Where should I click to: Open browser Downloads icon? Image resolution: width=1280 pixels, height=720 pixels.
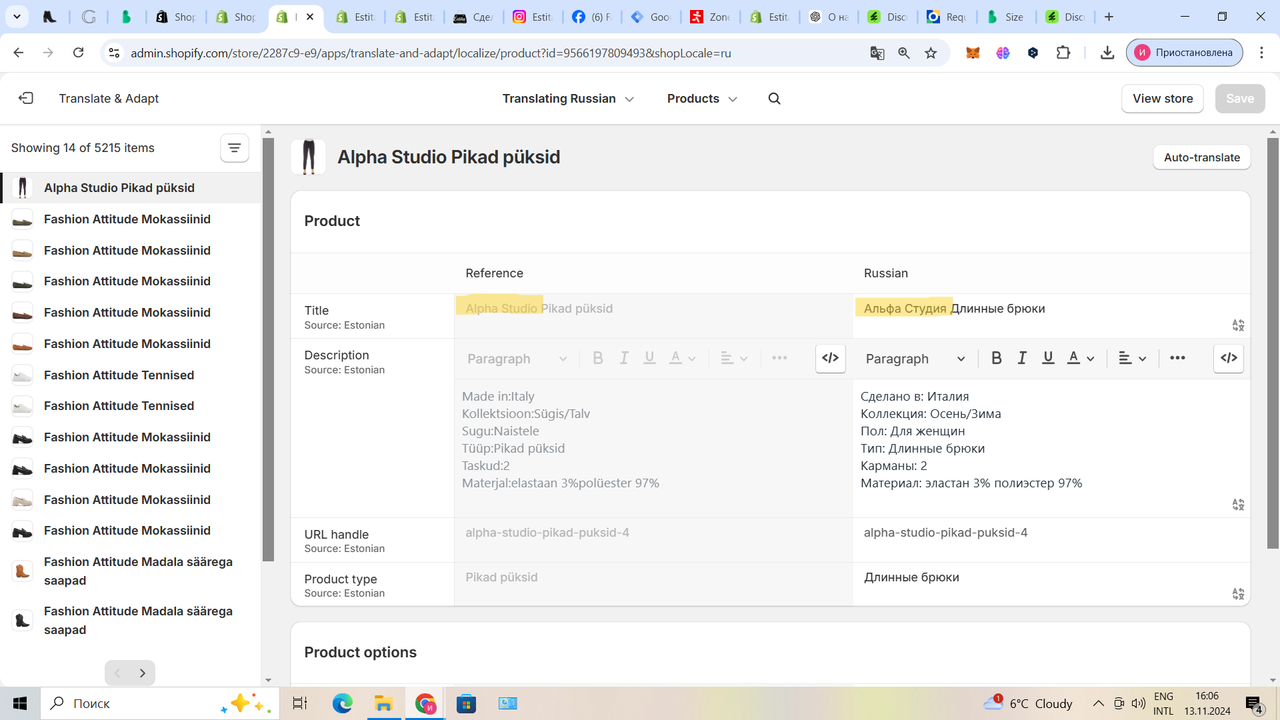1107,53
